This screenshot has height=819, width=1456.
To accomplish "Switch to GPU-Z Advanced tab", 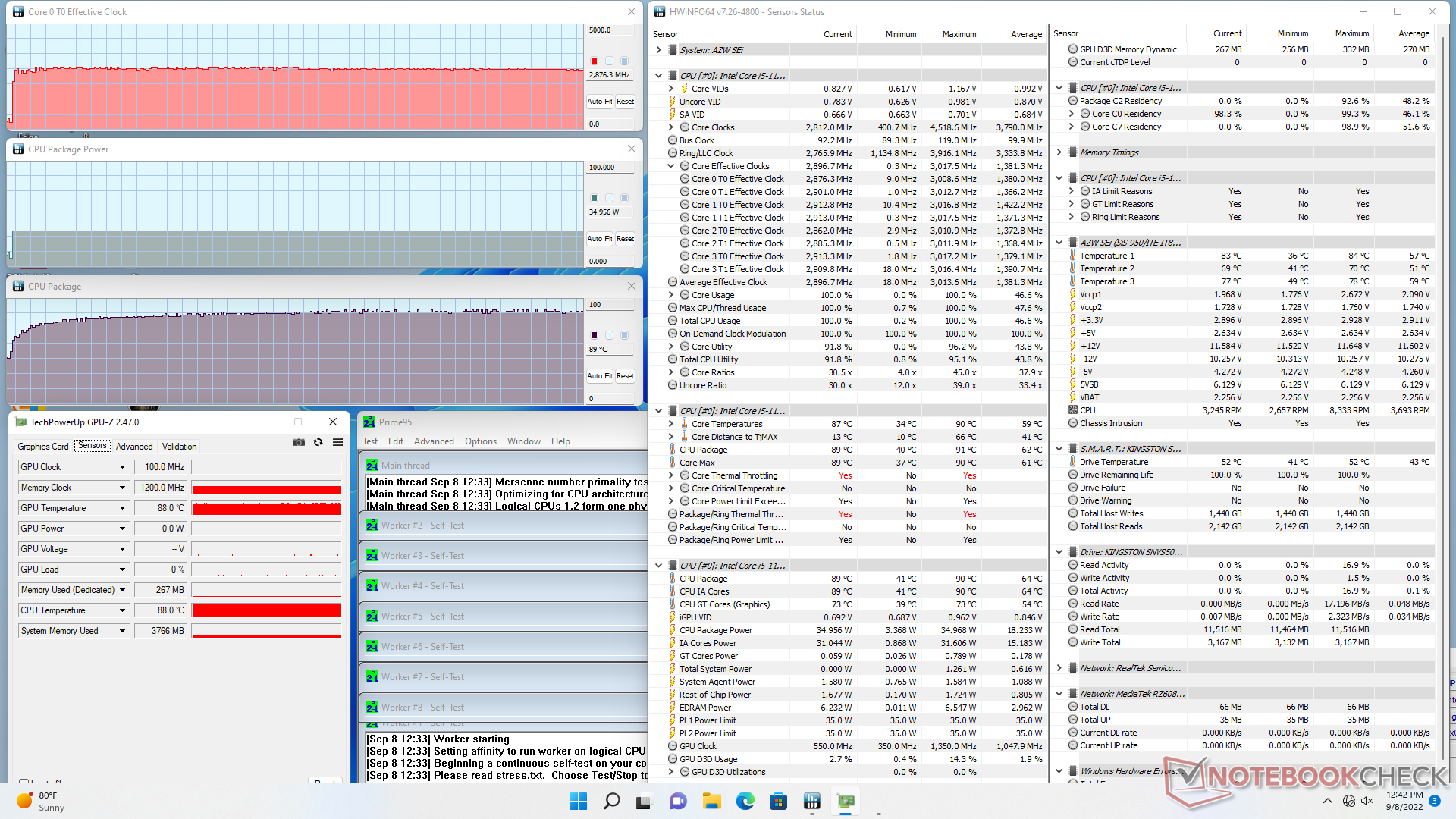I will point(134,447).
